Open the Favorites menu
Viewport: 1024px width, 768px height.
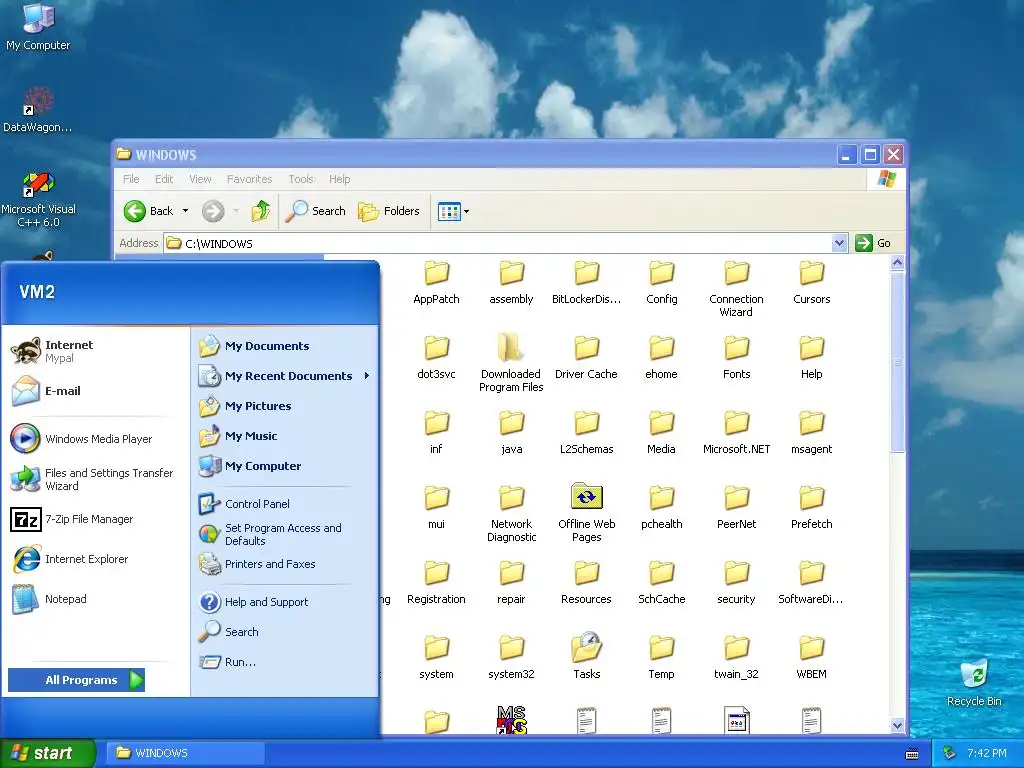(249, 179)
